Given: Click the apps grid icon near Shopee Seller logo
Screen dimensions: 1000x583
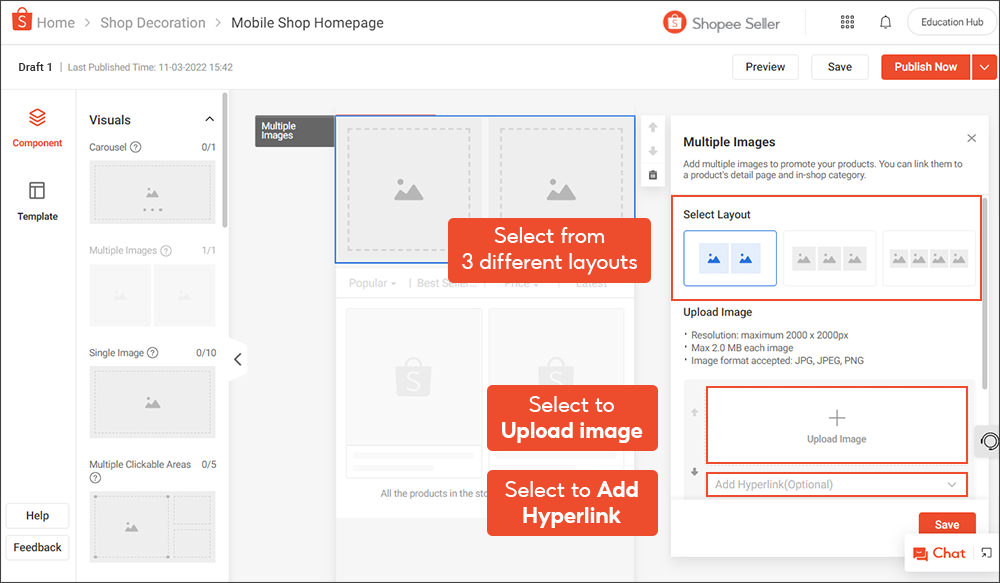Looking at the screenshot, I should (847, 21).
